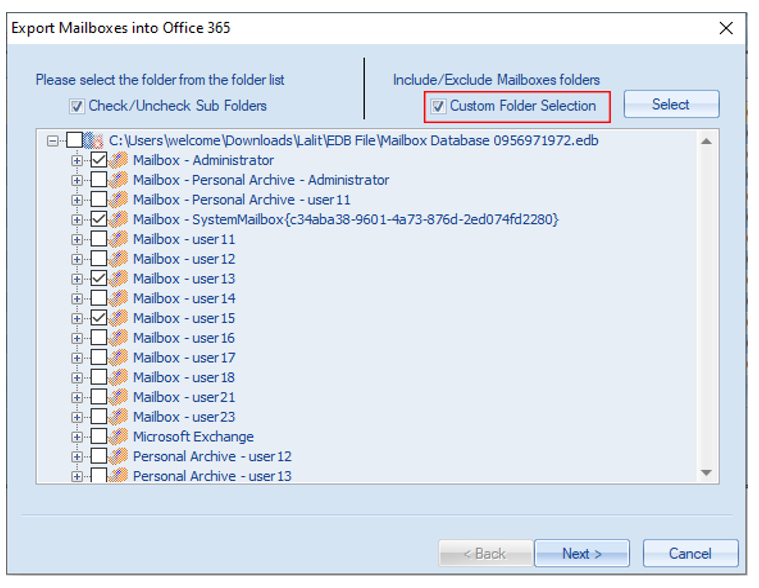Expand the Mailbox - user18 node

76,377
